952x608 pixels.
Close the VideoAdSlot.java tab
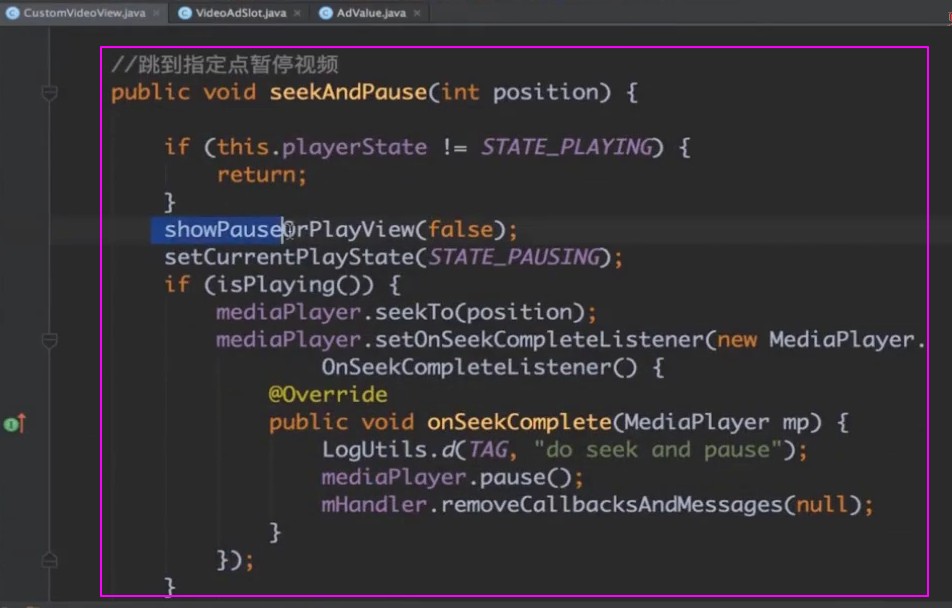coord(297,13)
